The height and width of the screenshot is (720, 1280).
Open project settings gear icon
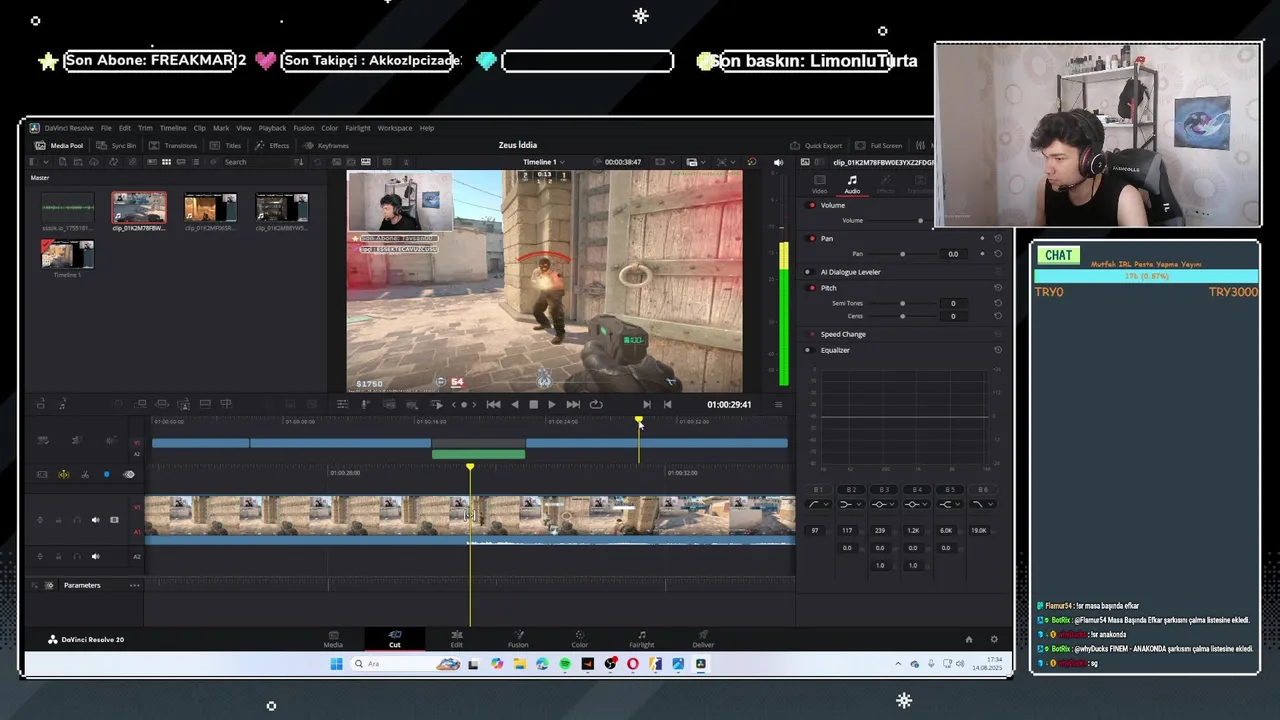pos(993,639)
